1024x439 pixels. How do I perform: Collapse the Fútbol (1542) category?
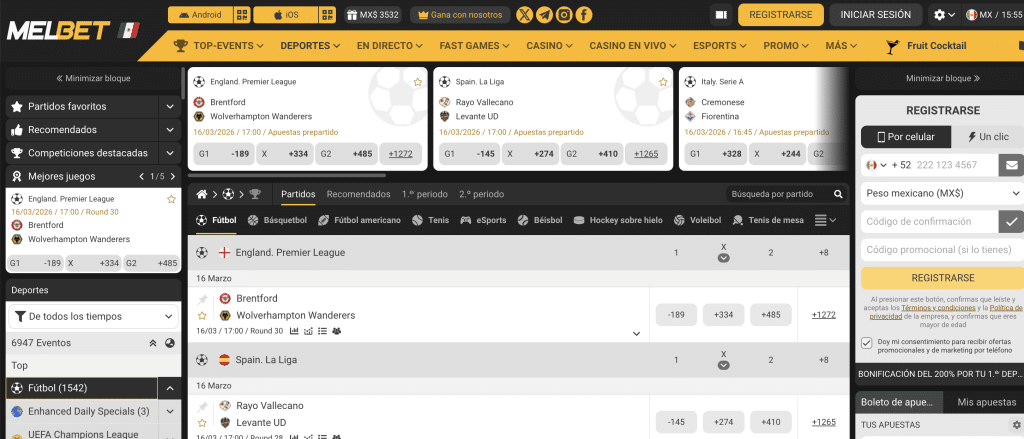click(170, 389)
